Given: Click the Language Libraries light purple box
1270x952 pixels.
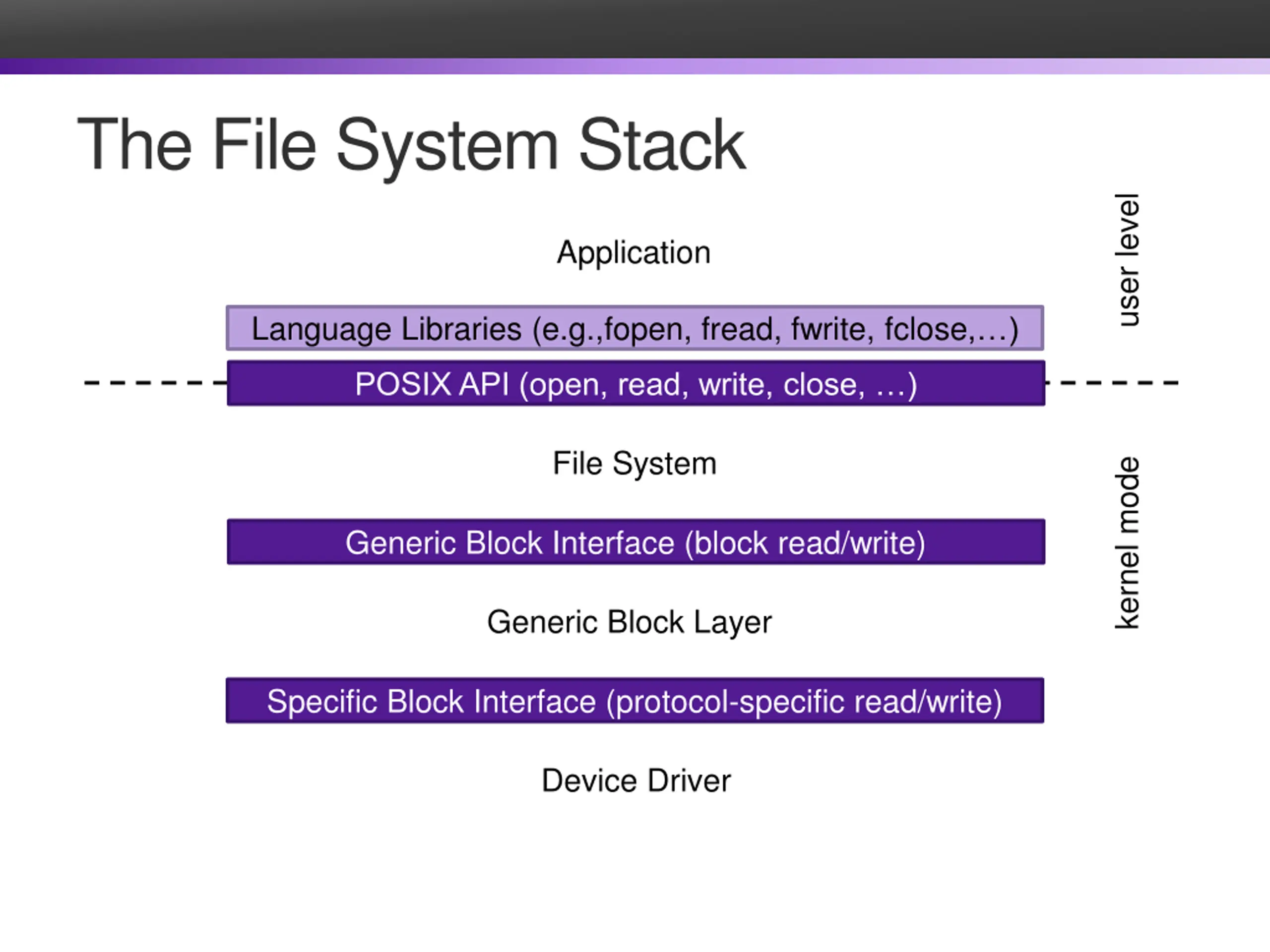Looking at the screenshot, I should [x=635, y=328].
